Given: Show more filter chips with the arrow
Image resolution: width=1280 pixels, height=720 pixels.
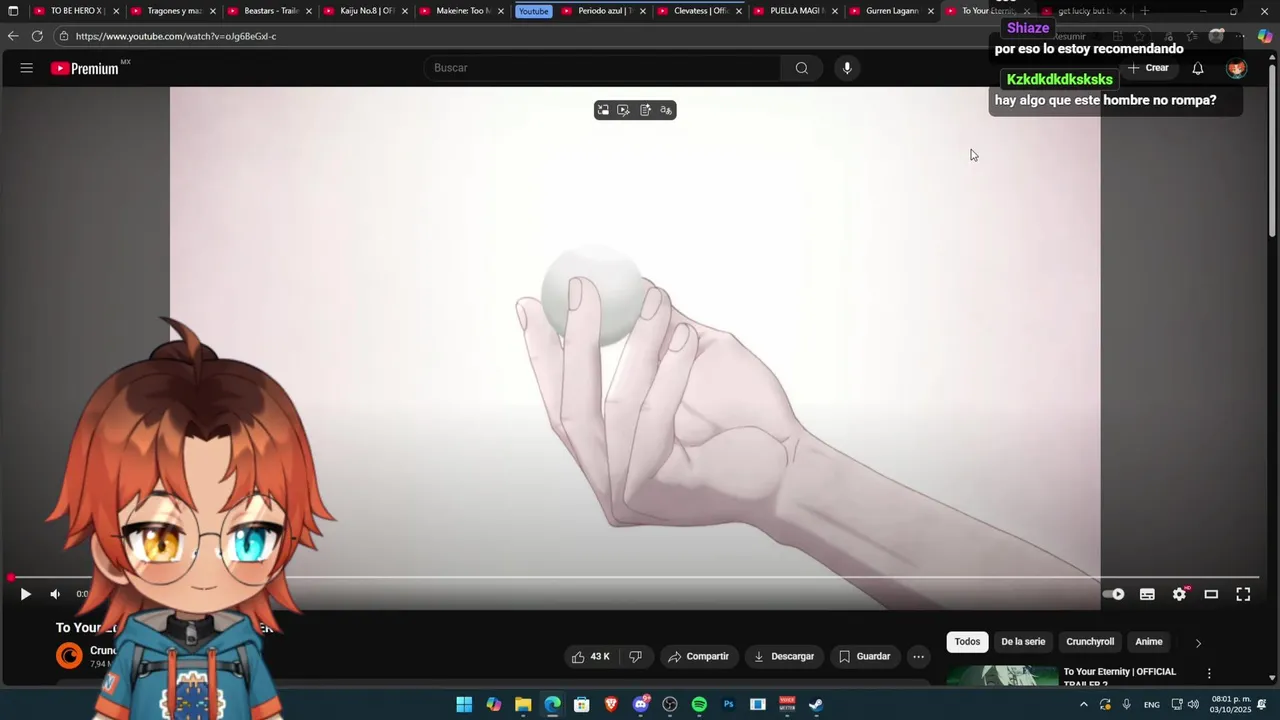Looking at the screenshot, I should 1198,643.
